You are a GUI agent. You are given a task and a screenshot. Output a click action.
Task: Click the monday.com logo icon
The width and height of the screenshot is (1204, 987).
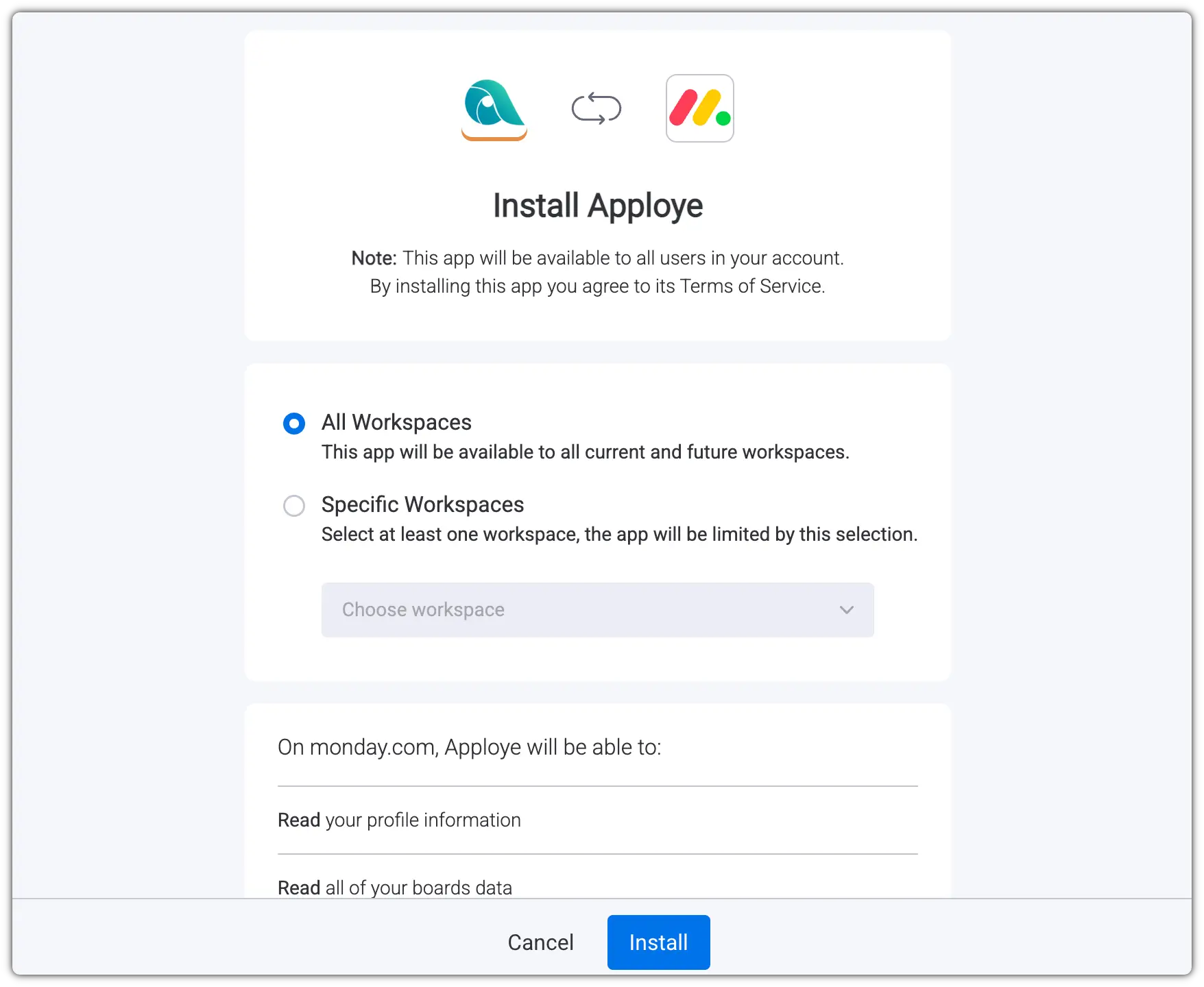point(699,108)
